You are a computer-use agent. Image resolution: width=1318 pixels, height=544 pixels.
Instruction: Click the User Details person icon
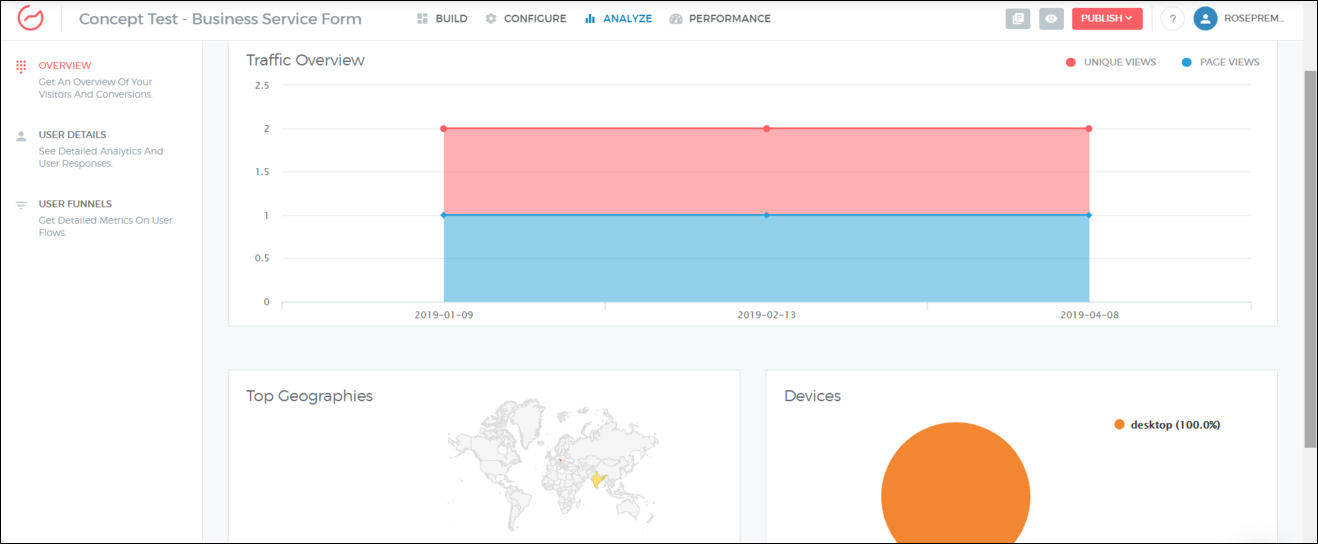click(x=21, y=136)
